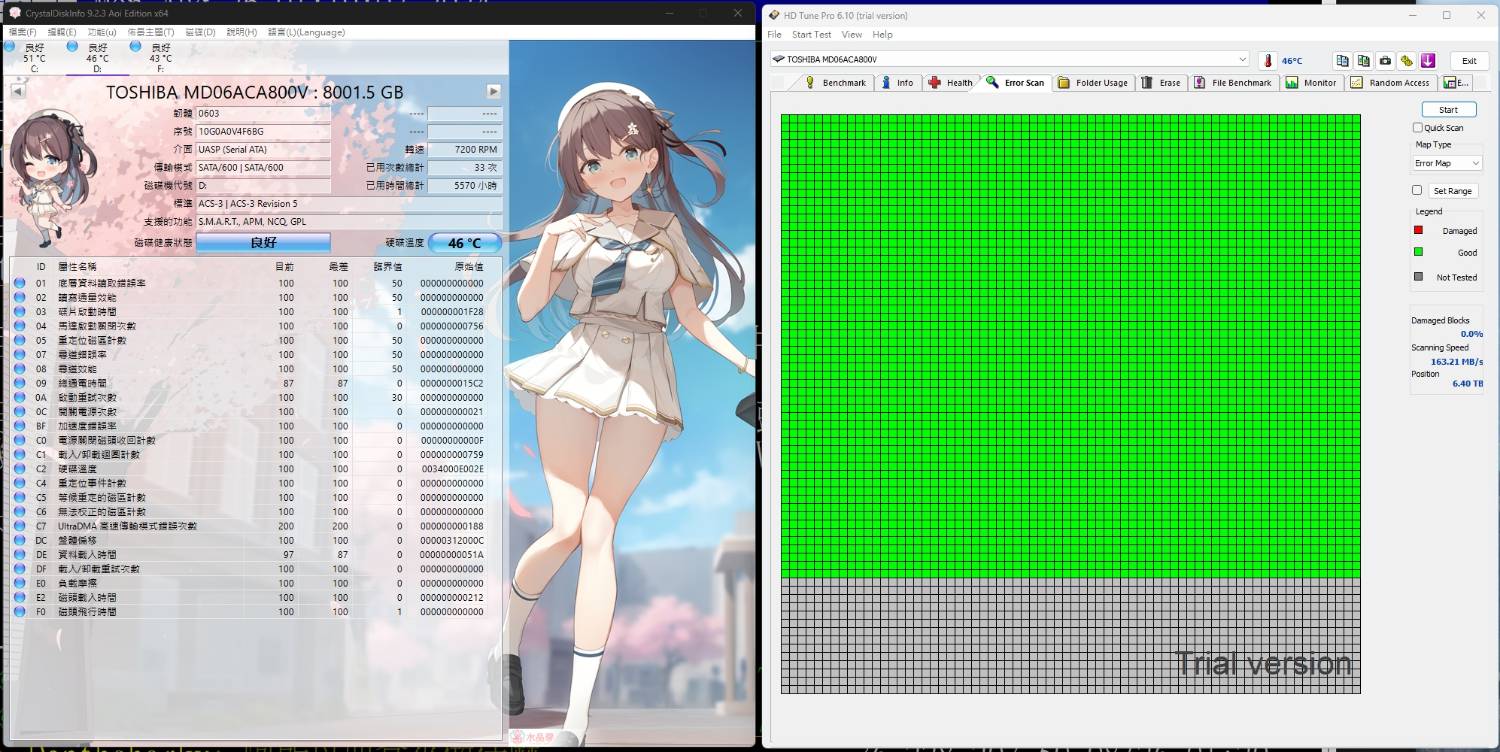The height and width of the screenshot is (752, 1500).
Task: Go to previous disk with left arrow
Action: point(17,91)
